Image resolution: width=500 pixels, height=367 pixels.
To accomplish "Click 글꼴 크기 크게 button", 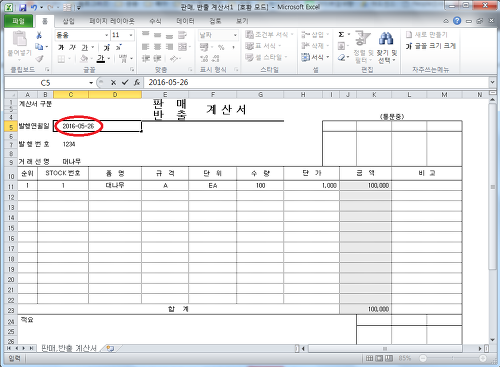I will (431, 46).
